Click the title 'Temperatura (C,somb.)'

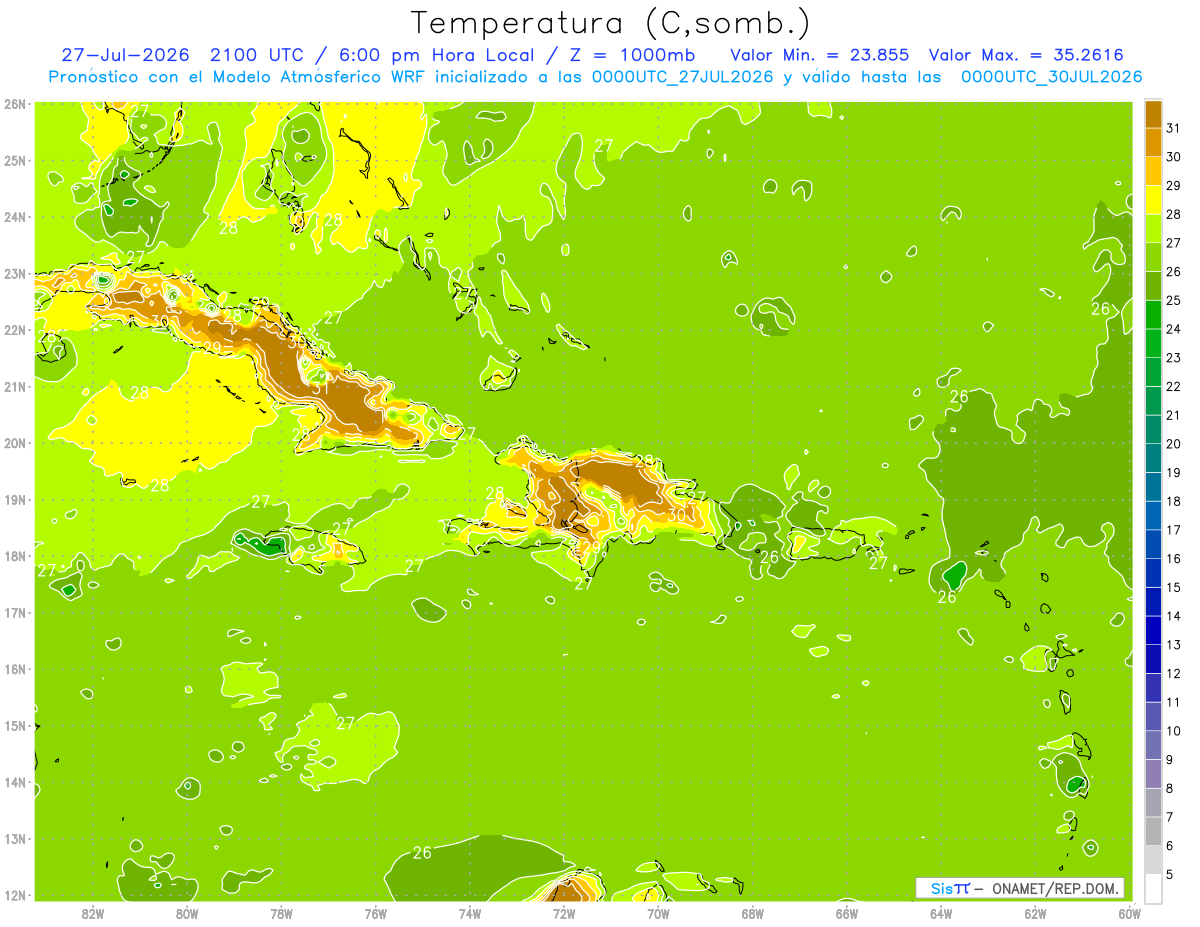pyautogui.click(x=611, y=24)
